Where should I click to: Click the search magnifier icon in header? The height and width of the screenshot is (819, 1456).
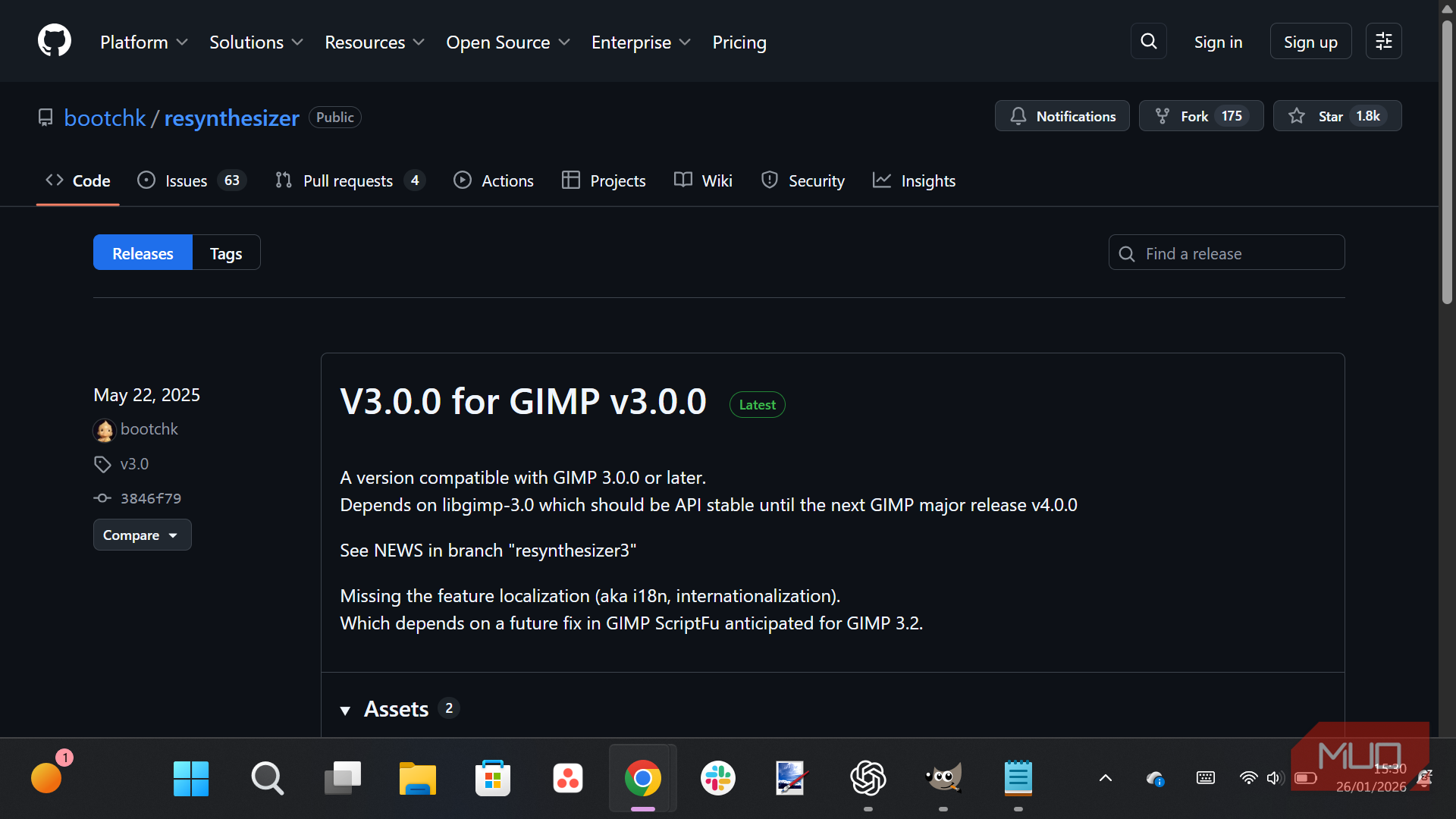1149,41
